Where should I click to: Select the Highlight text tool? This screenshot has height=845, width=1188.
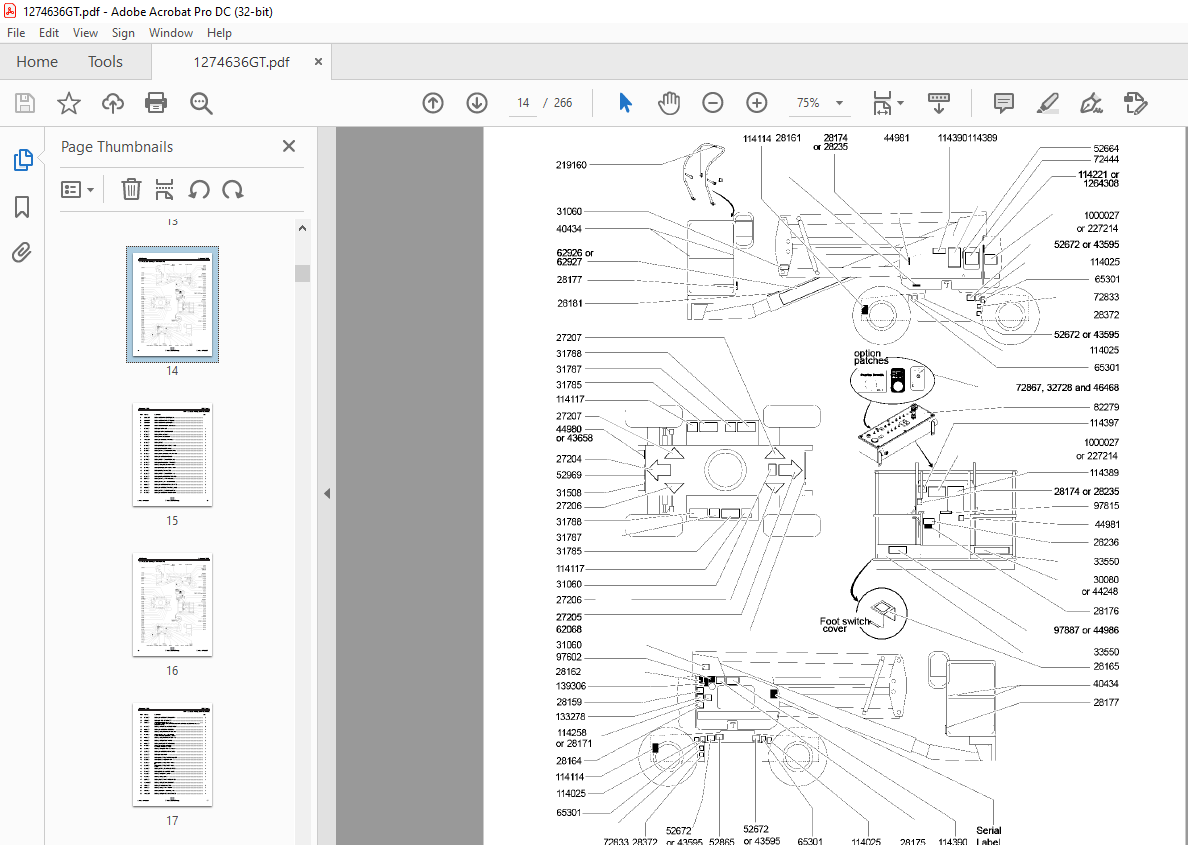(1048, 103)
